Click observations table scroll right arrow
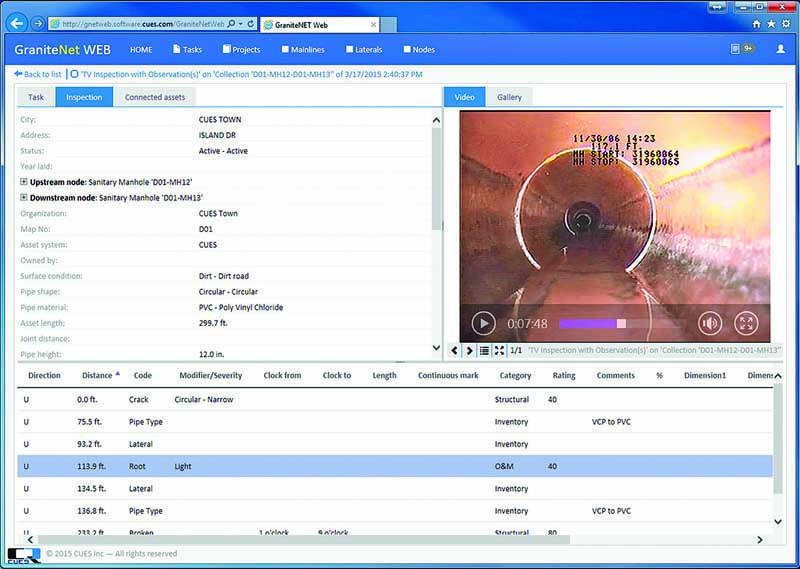800x569 pixels. (760, 540)
